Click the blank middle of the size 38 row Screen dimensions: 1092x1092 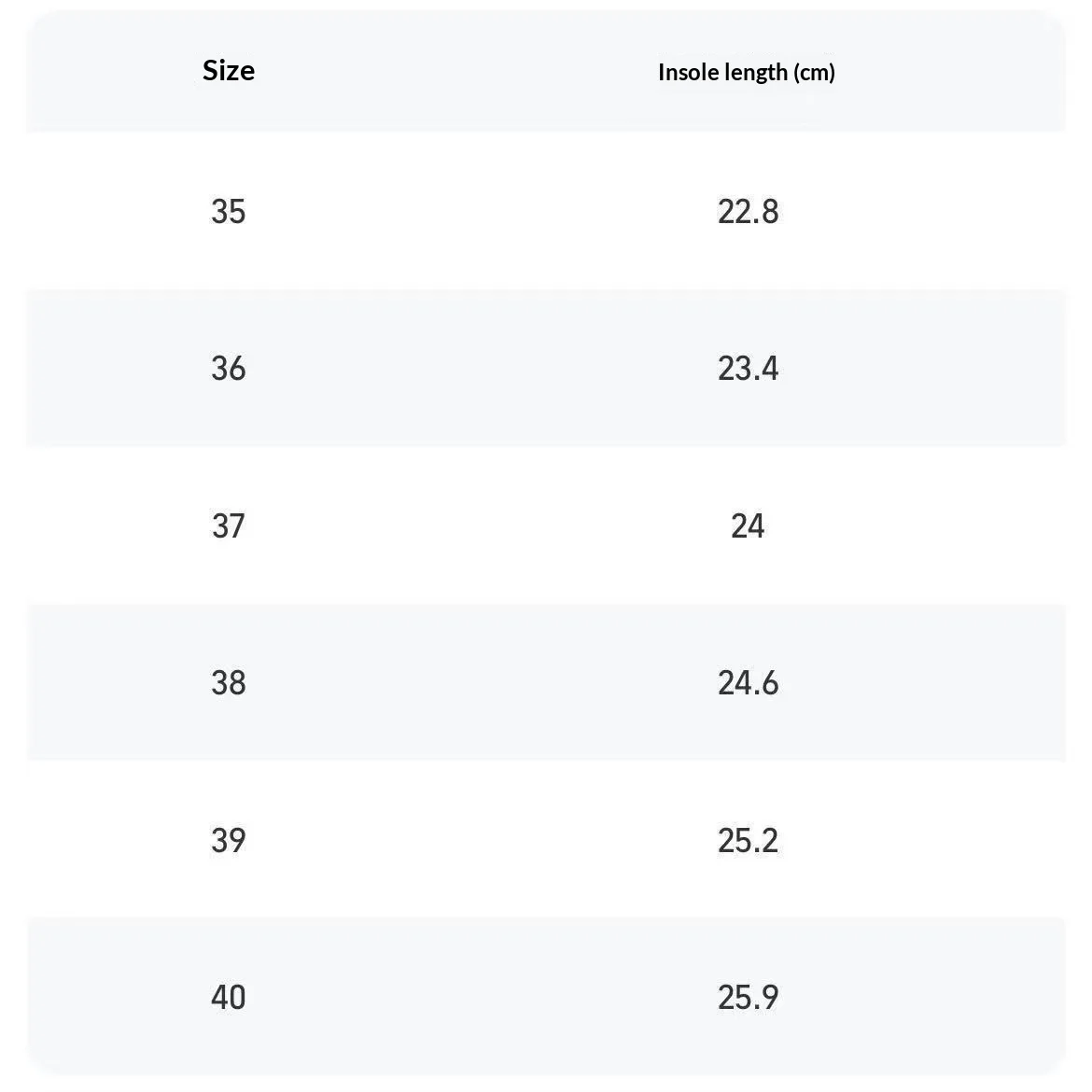(x=481, y=682)
